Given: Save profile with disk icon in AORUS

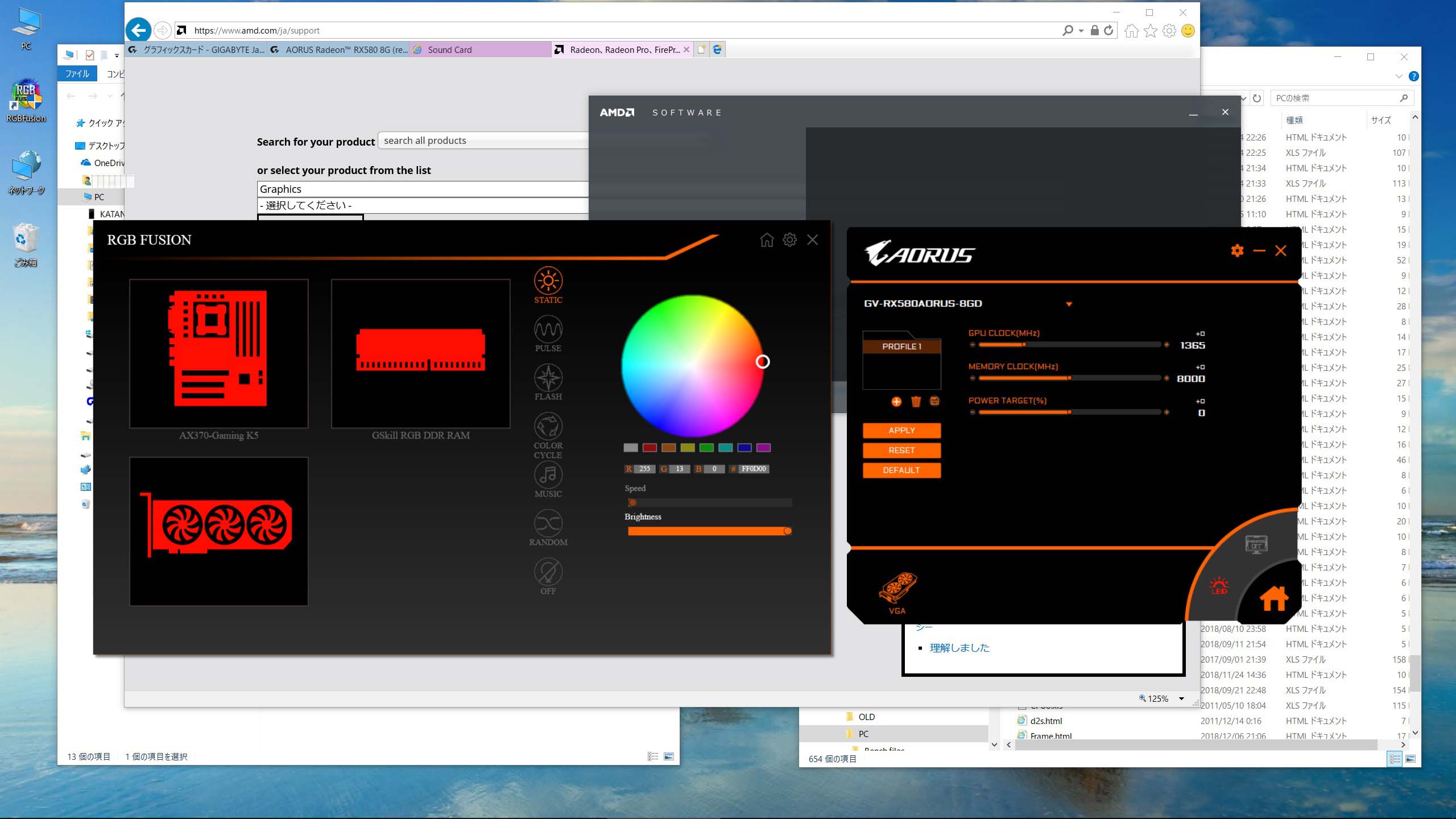Looking at the screenshot, I should point(934,401).
